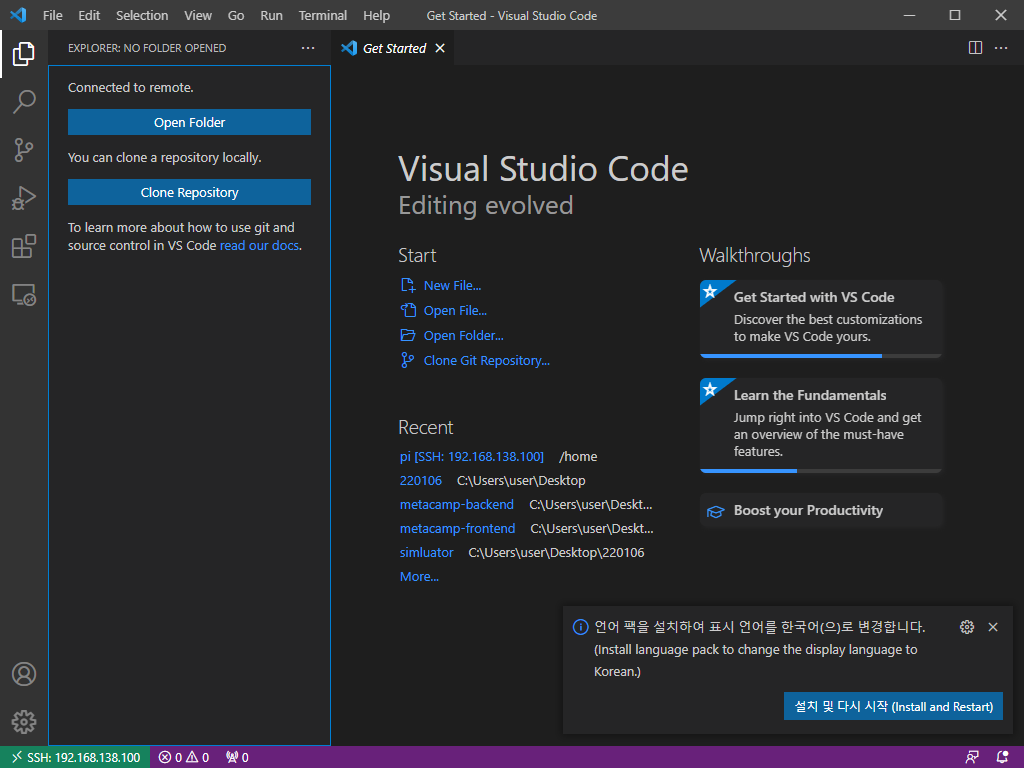Open recent 'pi [SSH: 192.168.138.100]'

click(x=472, y=456)
